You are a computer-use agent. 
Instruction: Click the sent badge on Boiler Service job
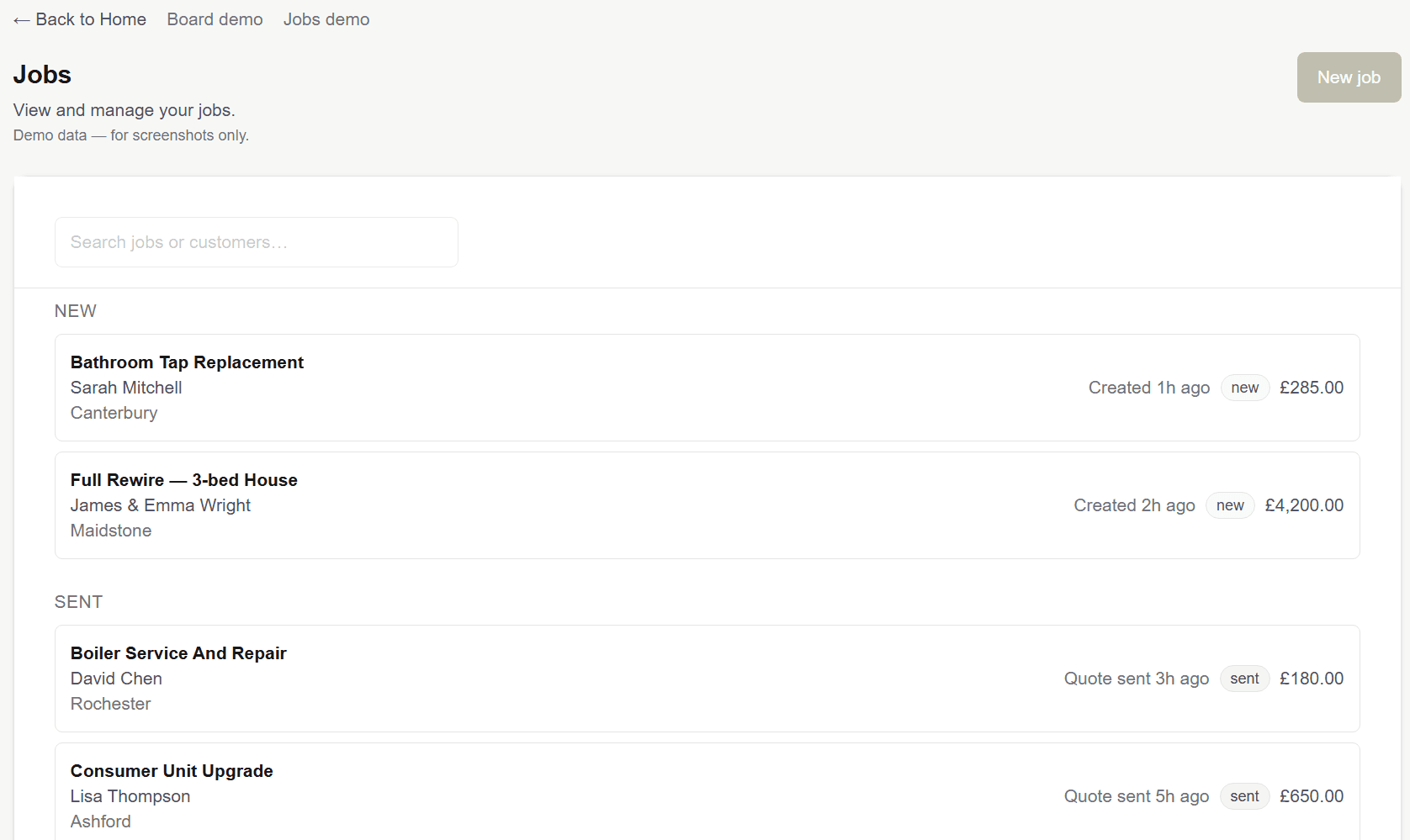tap(1244, 679)
